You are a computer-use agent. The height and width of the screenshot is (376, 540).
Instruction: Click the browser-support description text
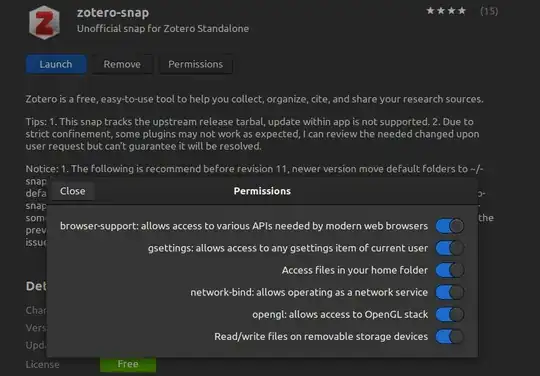pyautogui.click(x=244, y=226)
